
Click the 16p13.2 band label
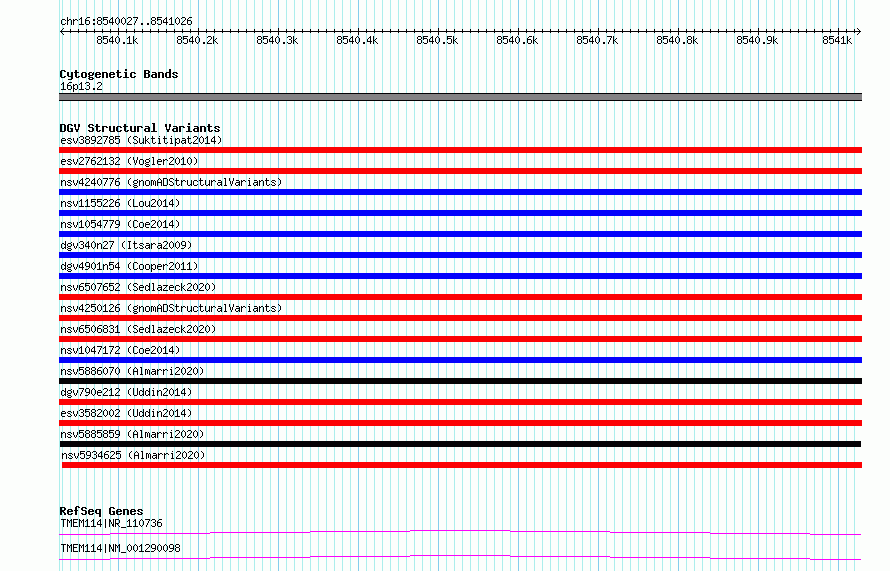pyautogui.click(x=81, y=86)
